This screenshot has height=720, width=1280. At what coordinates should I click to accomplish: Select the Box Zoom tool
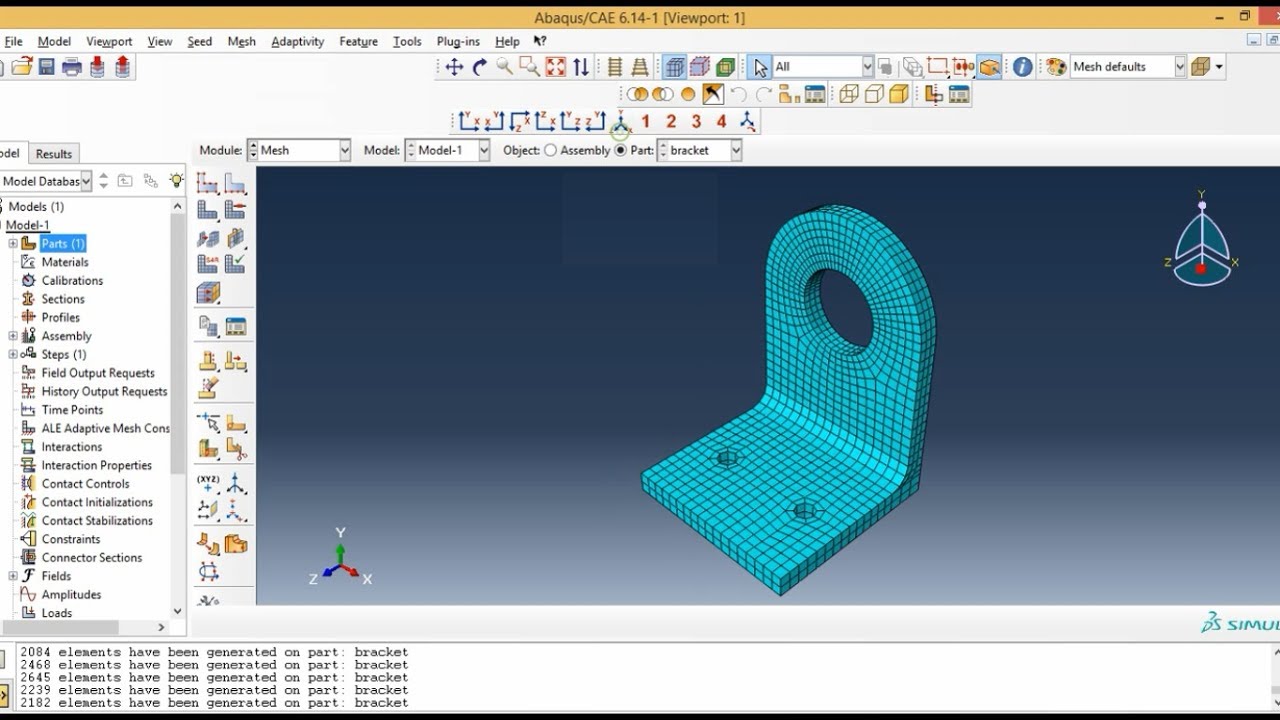(x=529, y=67)
